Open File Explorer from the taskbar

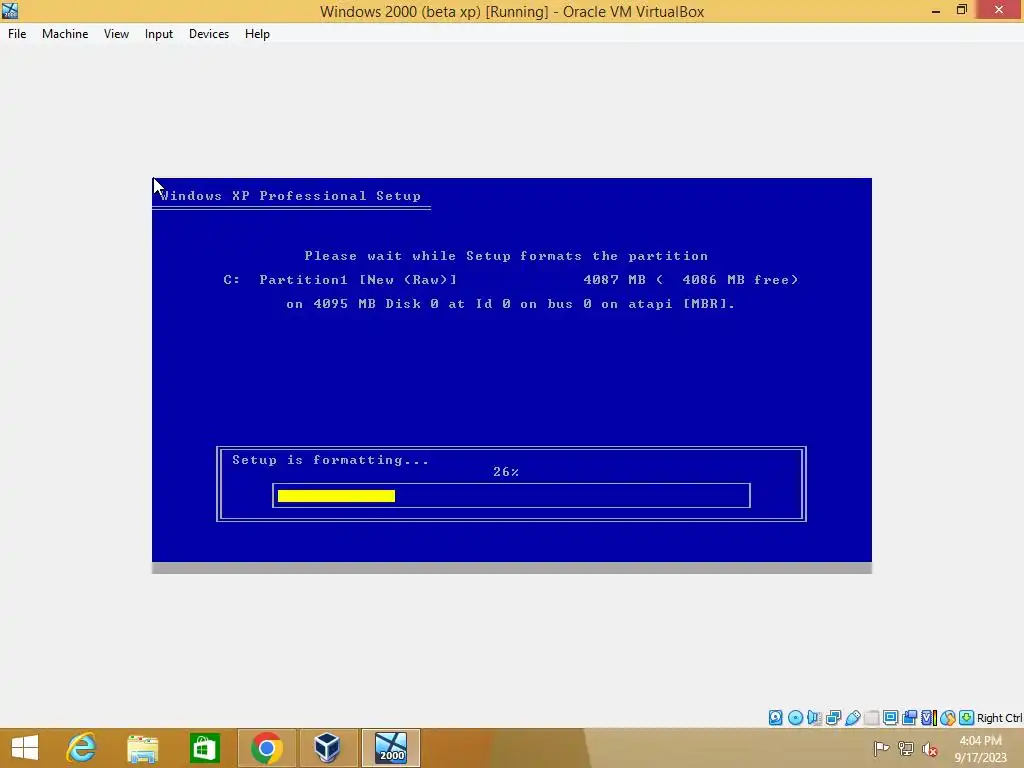142,748
